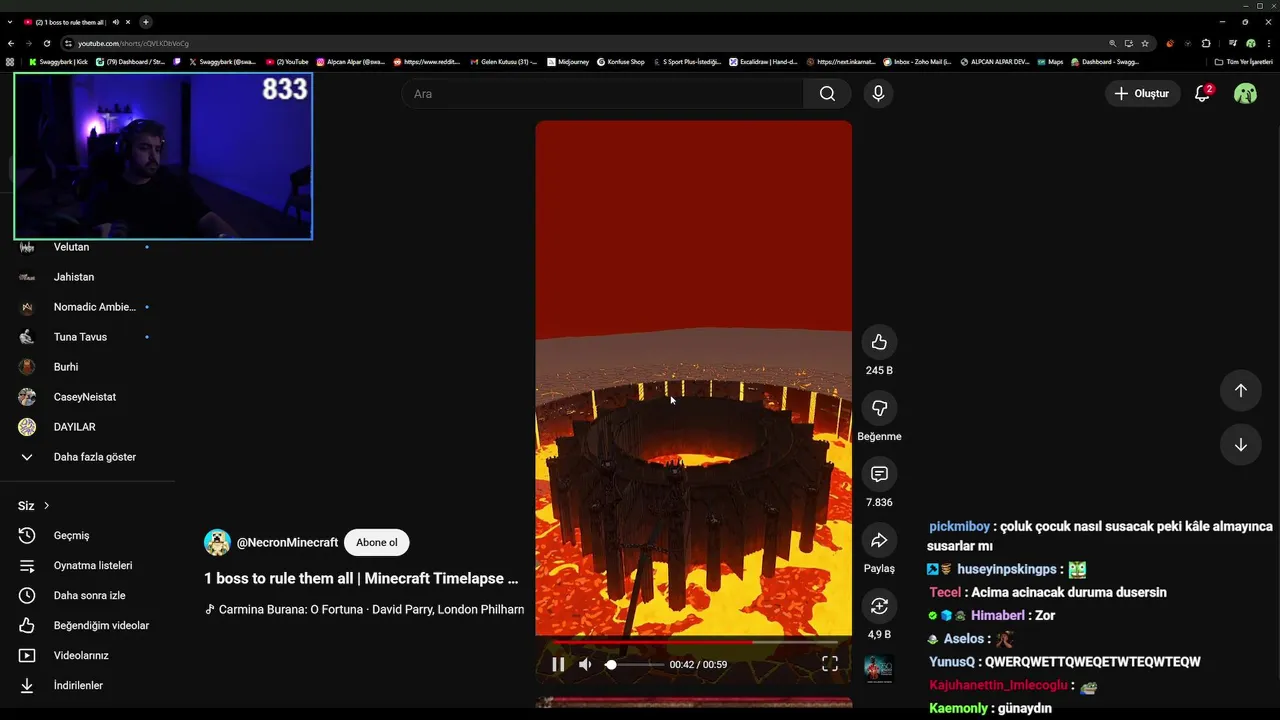Open the Oluştur create button
Image resolution: width=1280 pixels, height=720 pixels.
click(1142, 94)
